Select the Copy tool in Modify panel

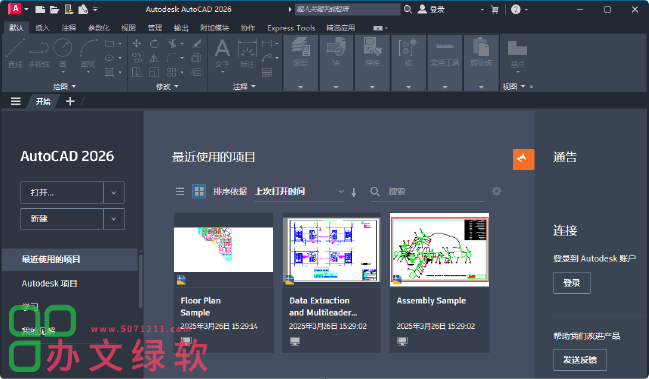coord(137,58)
